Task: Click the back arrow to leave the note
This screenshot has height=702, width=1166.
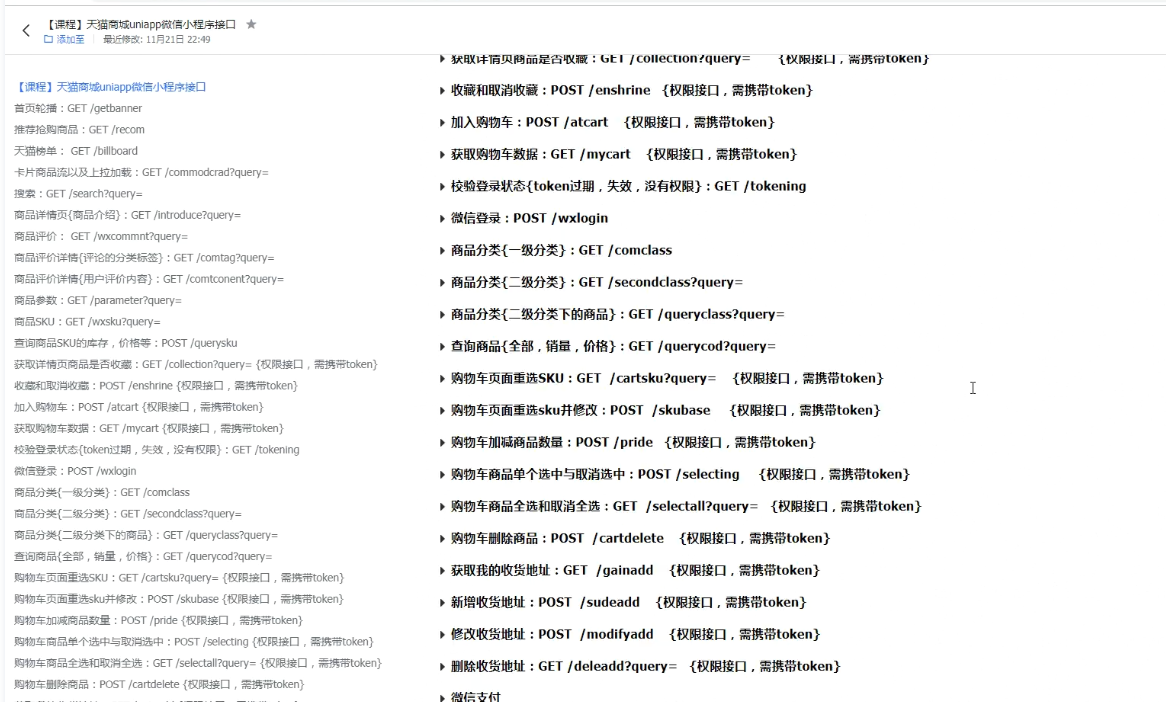Action: point(25,30)
